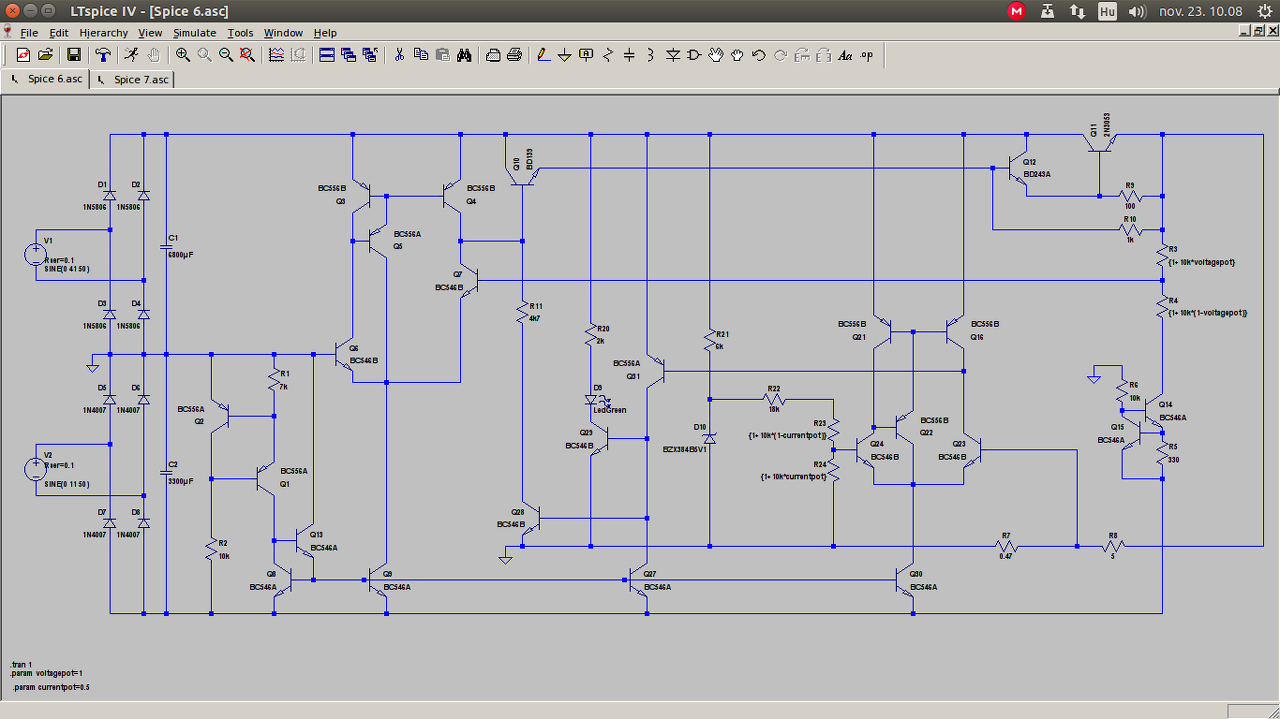Select the .tran 1 directive text
1280x719 pixels.
(22, 665)
